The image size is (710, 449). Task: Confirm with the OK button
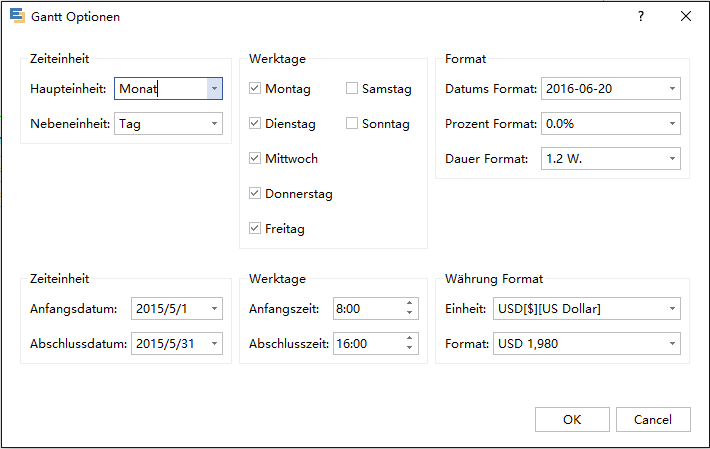point(572,419)
